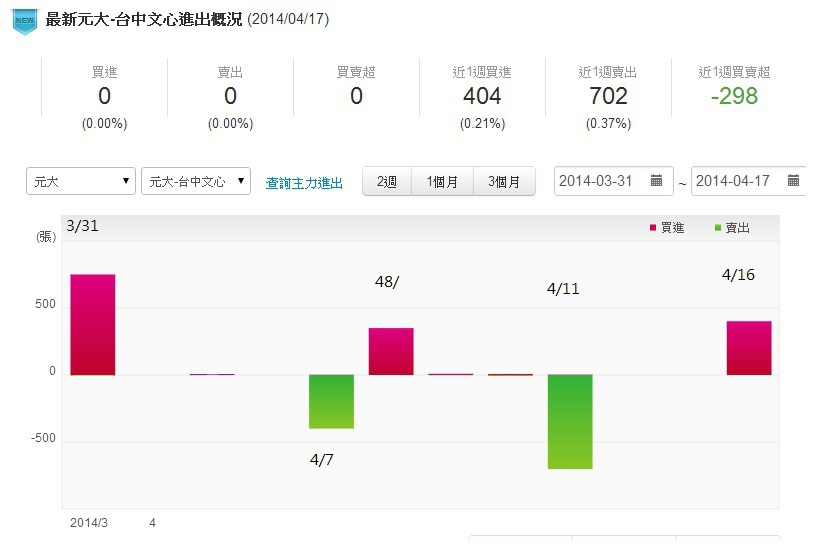Toggle the green 賣出 legend marker

(718, 228)
